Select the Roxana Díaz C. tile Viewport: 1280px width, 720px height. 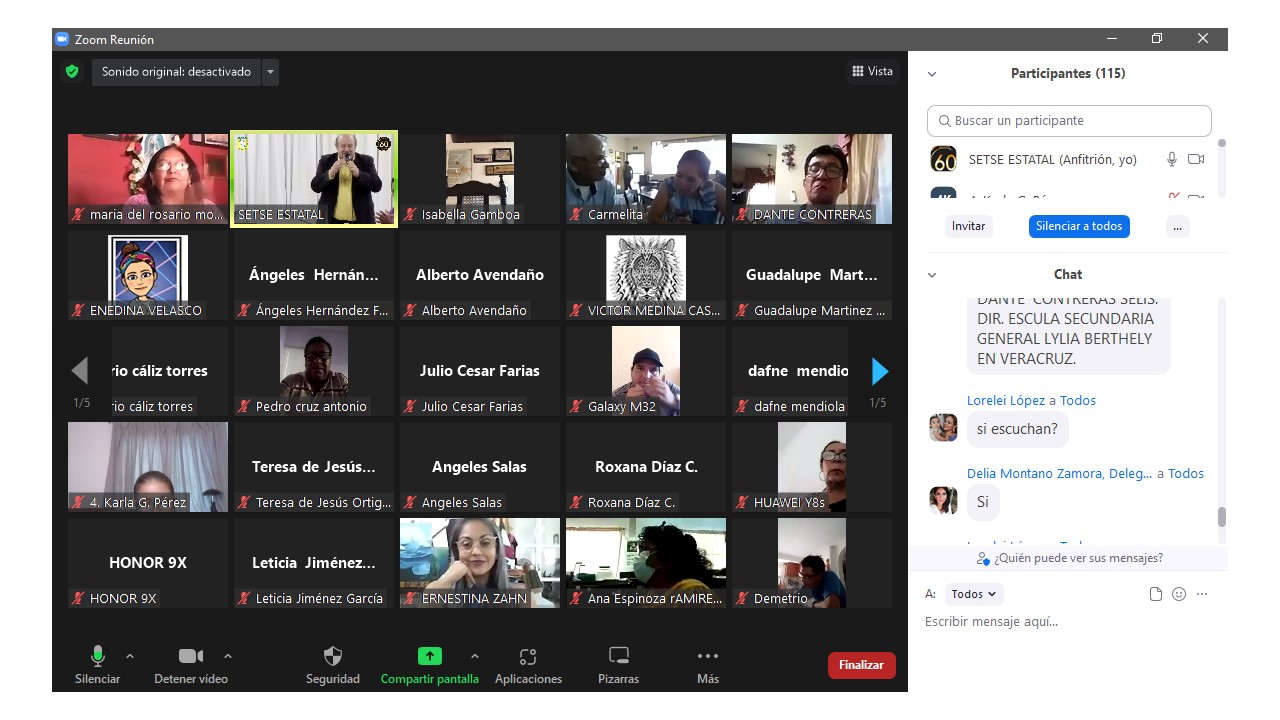point(646,467)
